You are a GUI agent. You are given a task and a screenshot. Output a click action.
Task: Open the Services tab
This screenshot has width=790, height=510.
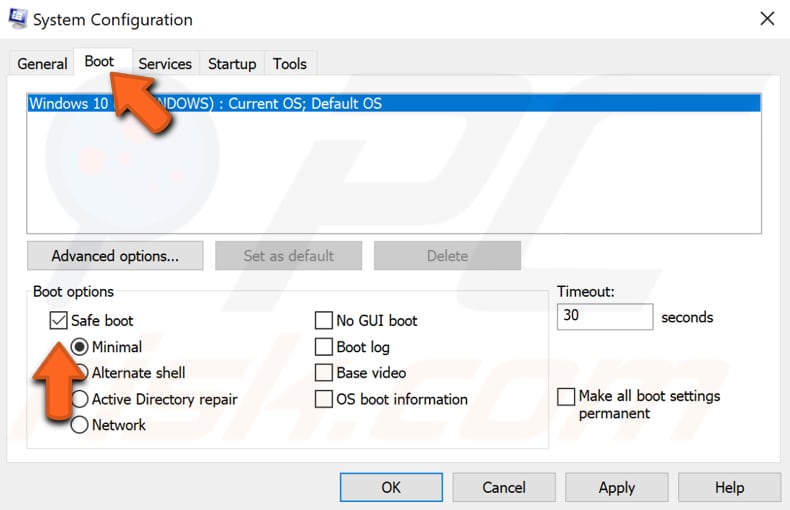(x=165, y=64)
